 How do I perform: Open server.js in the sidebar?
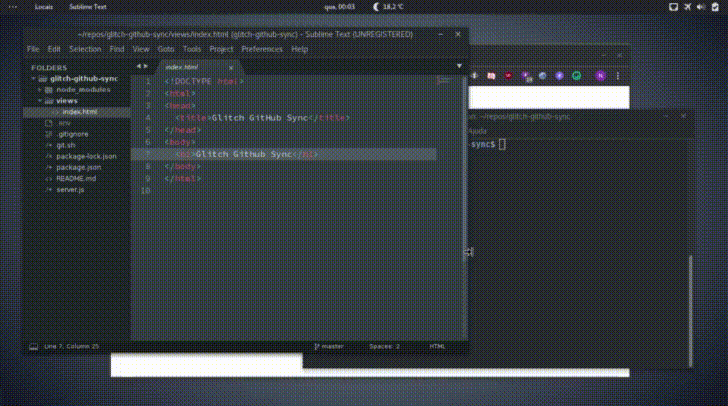70,190
